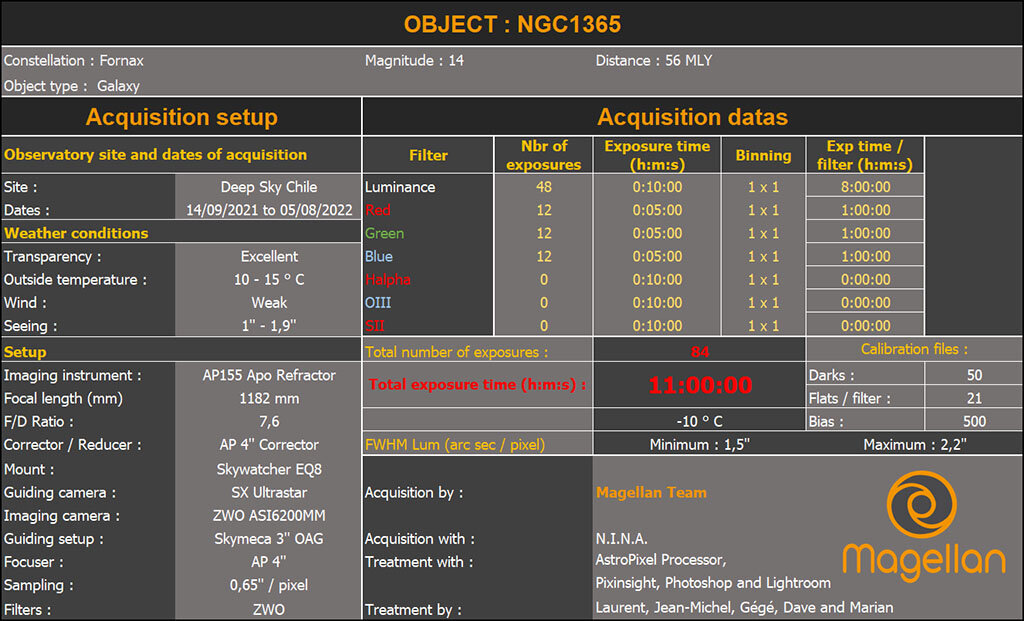The image size is (1024, 621).
Task: Click the Red filter row label
Action: pos(377,210)
